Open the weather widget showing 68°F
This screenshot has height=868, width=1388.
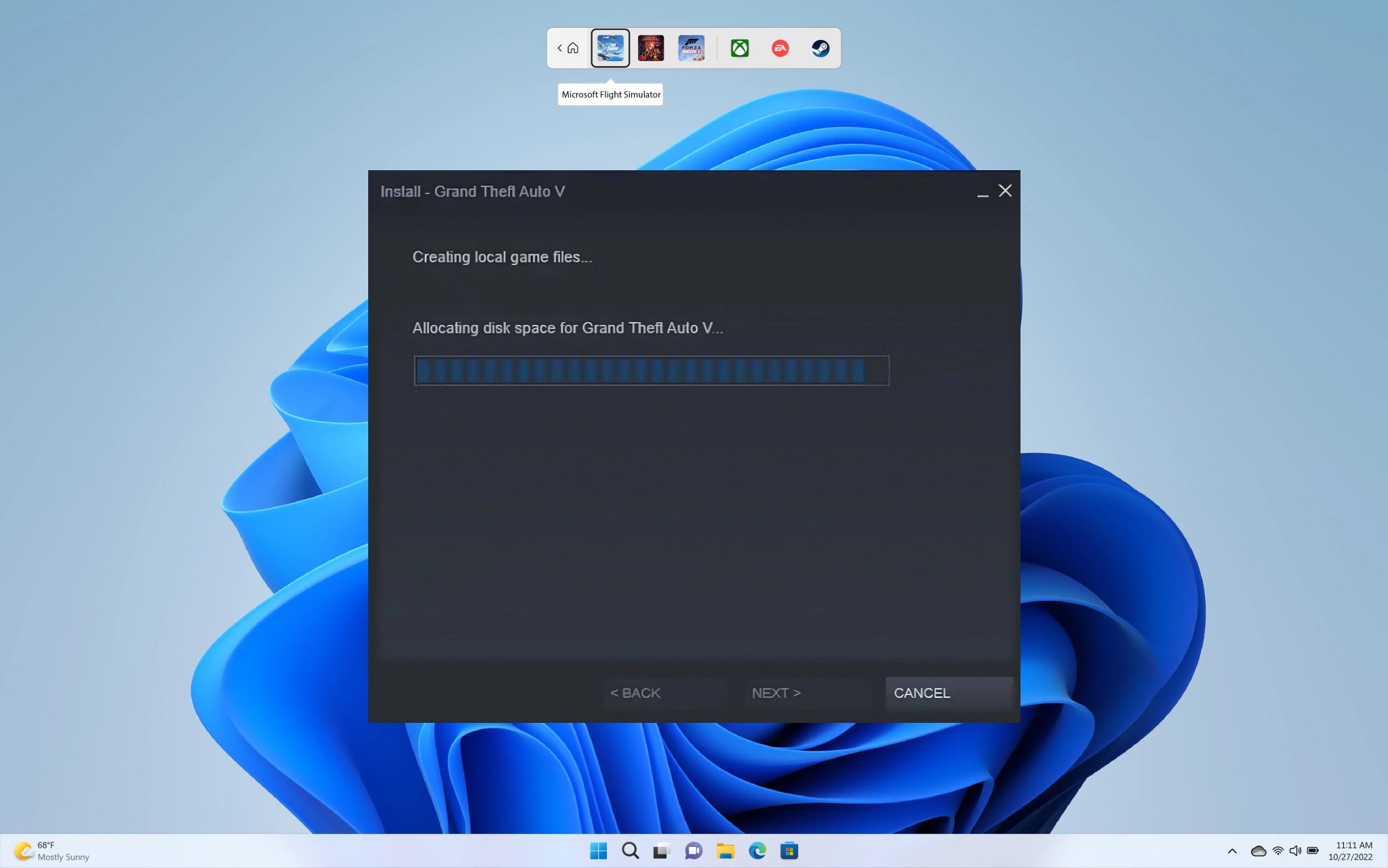52,851
